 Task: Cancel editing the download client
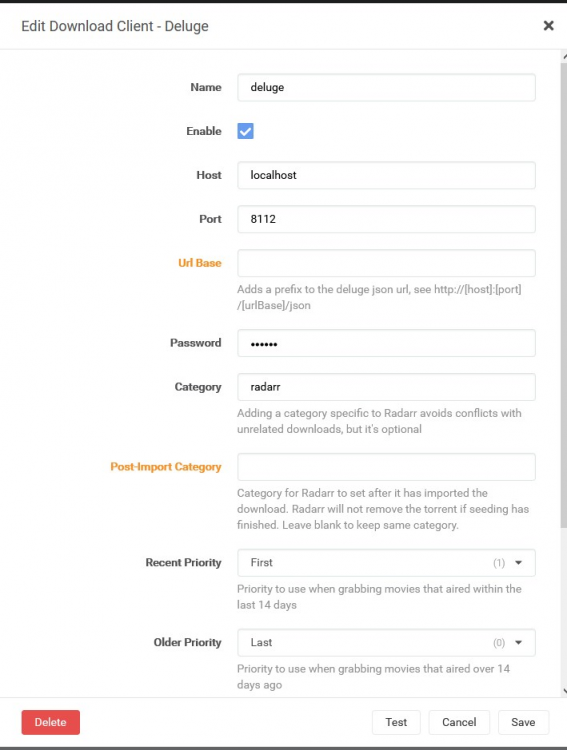coord(459,722)
